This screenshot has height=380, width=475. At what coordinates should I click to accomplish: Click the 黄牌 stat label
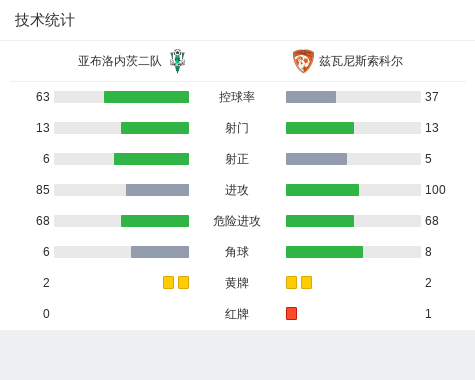coord(237,283)
